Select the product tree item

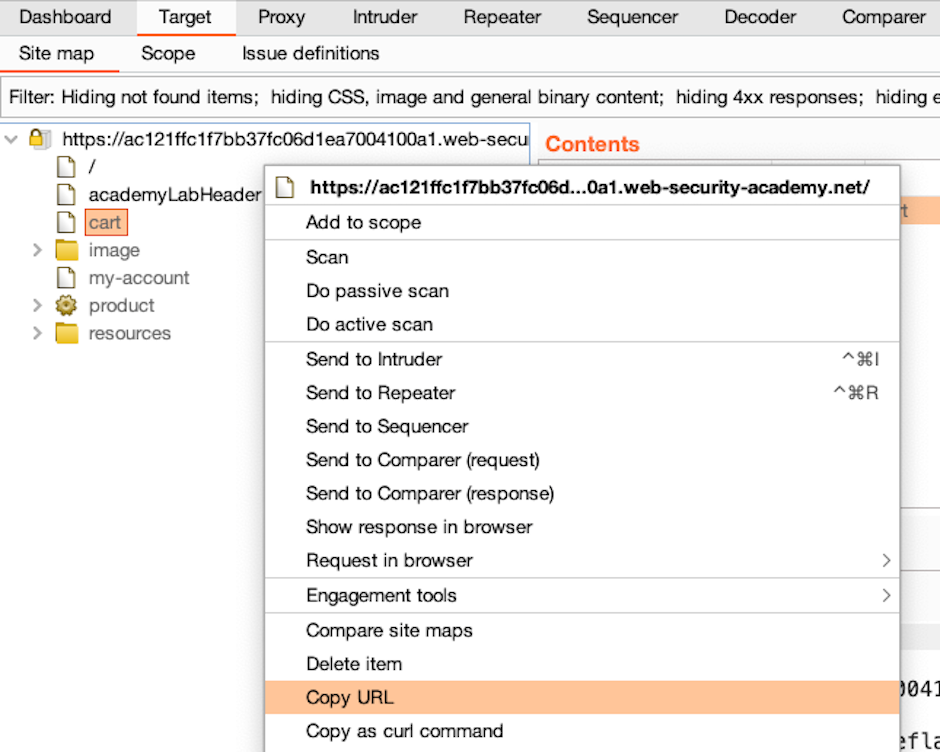pyautogui.click(x=121, y=305)
